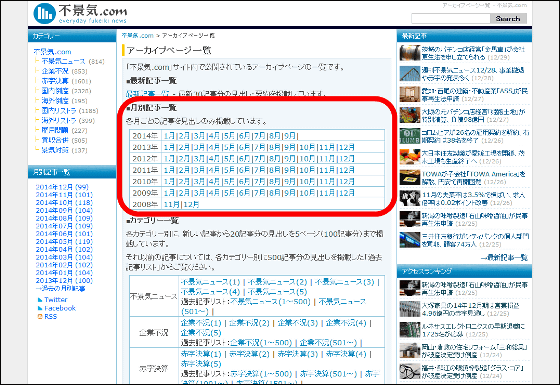This screenshot has height=385, width=560.
Task: Open 不景気ニュース(1) in the category table
Action: click(x=210, y=282)
